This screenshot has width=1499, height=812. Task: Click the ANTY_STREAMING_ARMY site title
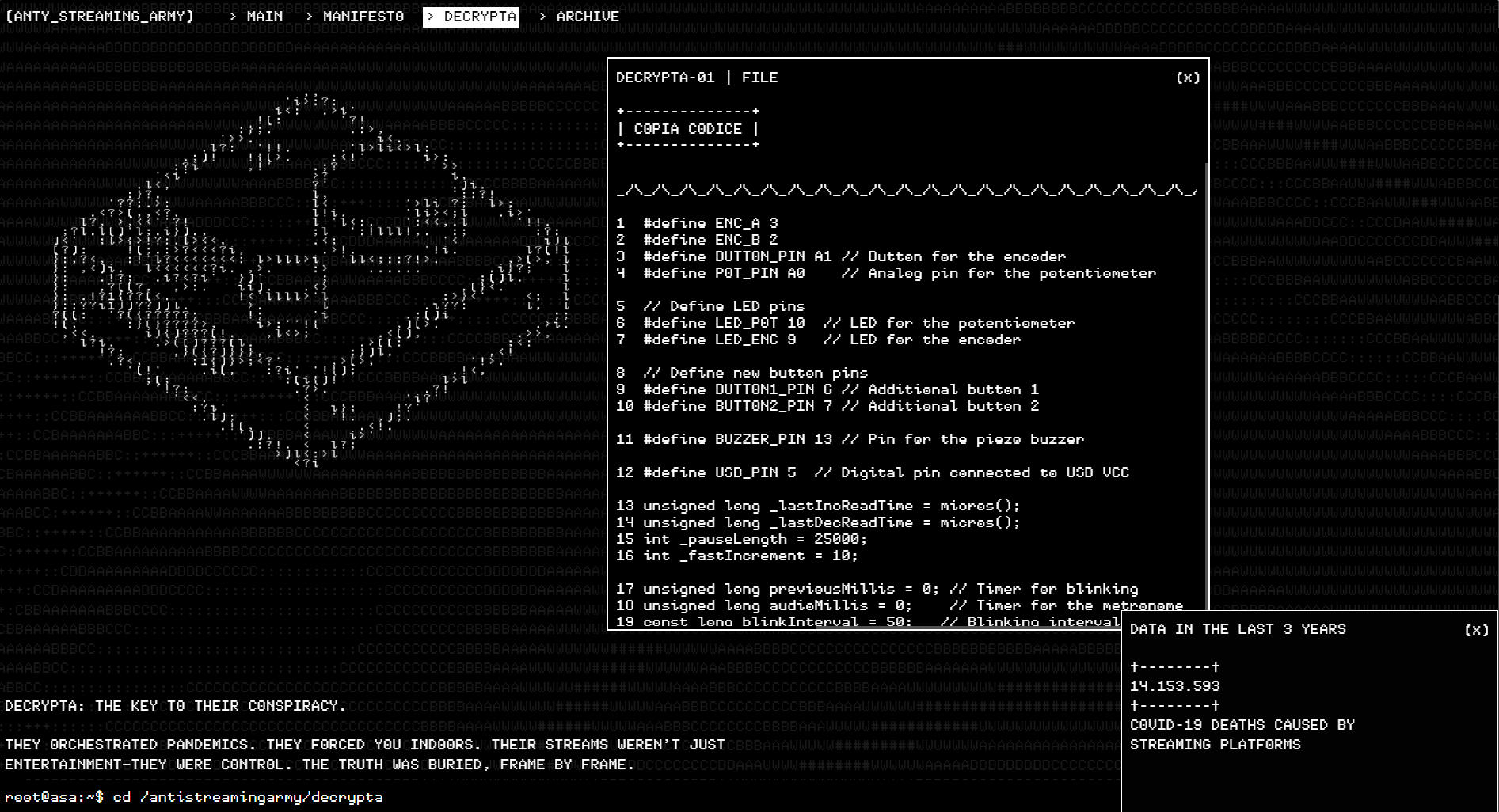tap(100, 17)
